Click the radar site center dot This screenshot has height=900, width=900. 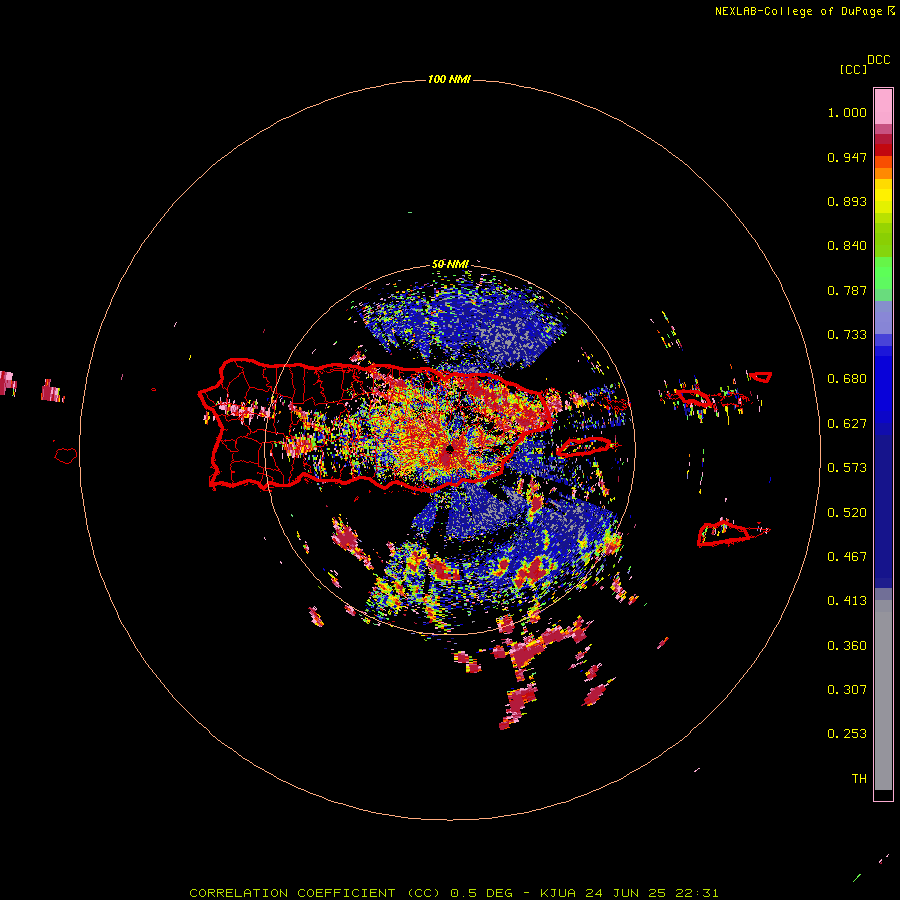tap(451, 448)
